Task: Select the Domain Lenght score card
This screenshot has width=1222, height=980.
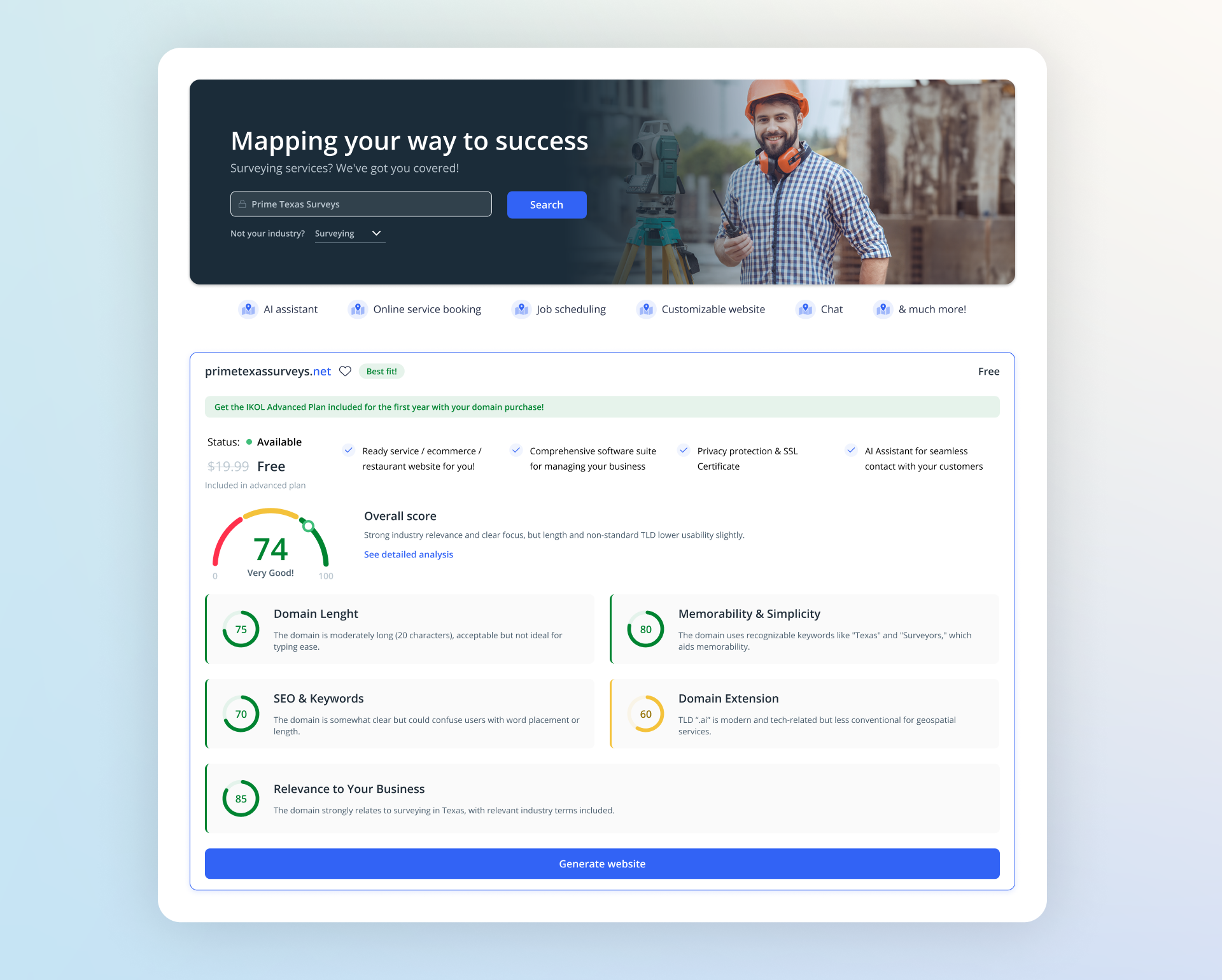Action: click(x=400, y=629)
